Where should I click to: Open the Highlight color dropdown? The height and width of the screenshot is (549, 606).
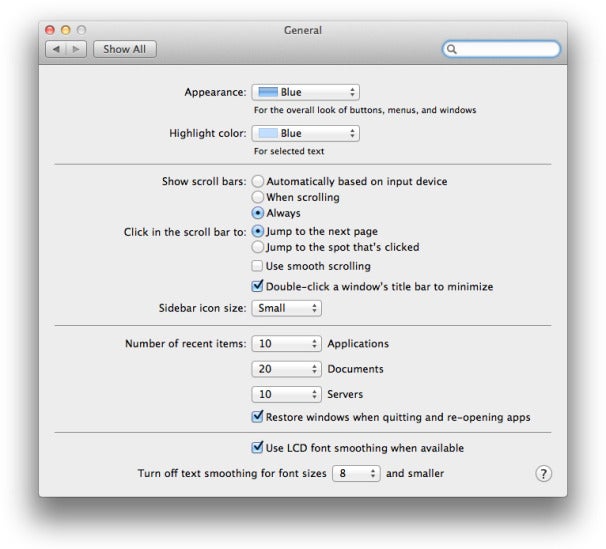click(x=305, y=133)
